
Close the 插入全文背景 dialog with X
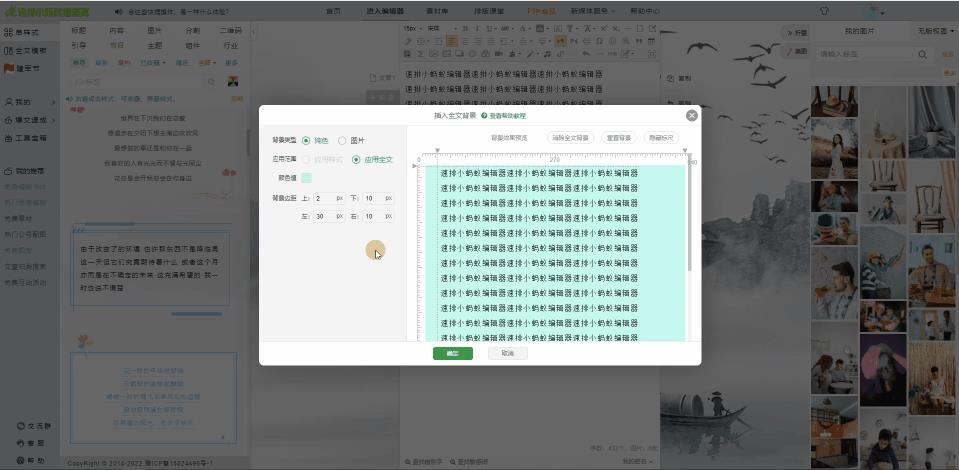(x=691, y=115)
